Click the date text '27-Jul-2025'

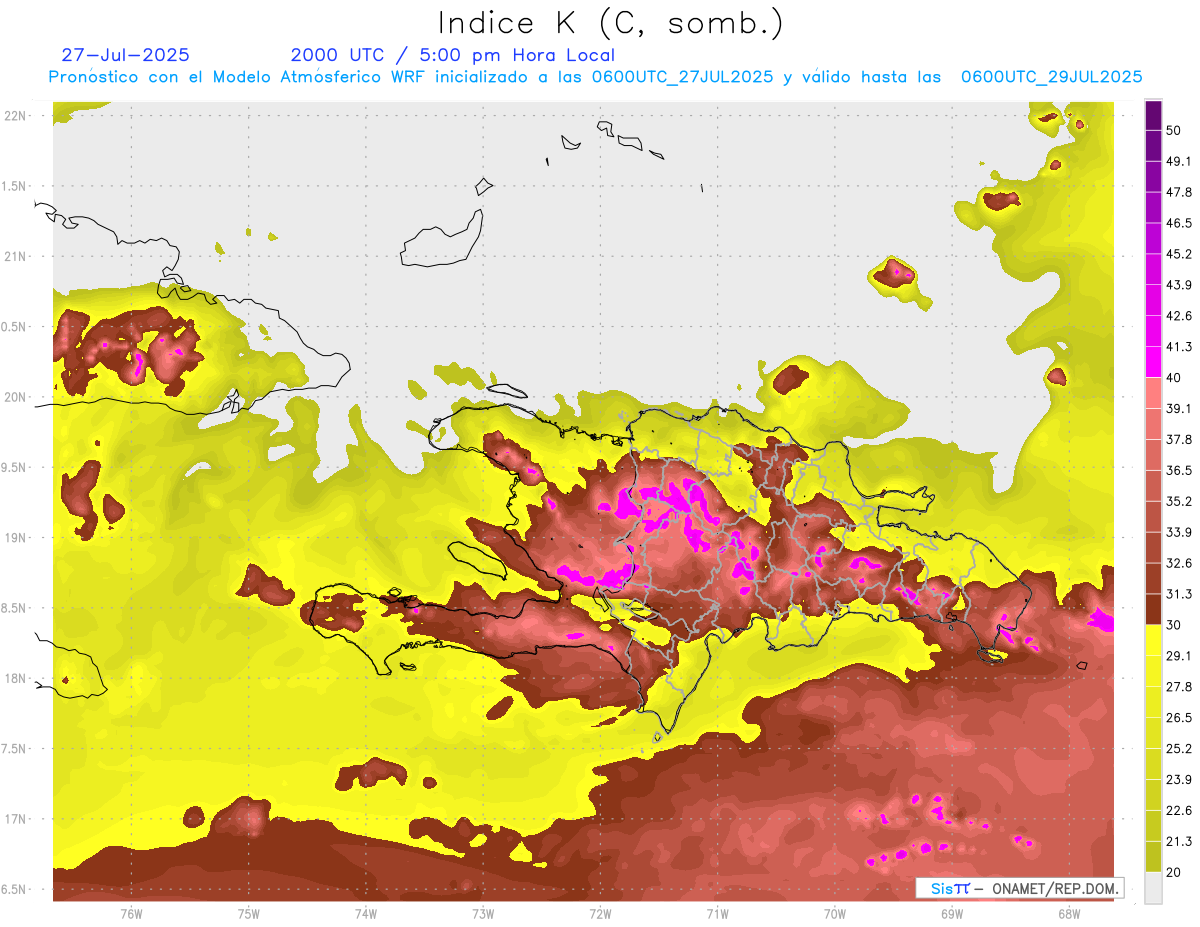[x=126, y=55]
